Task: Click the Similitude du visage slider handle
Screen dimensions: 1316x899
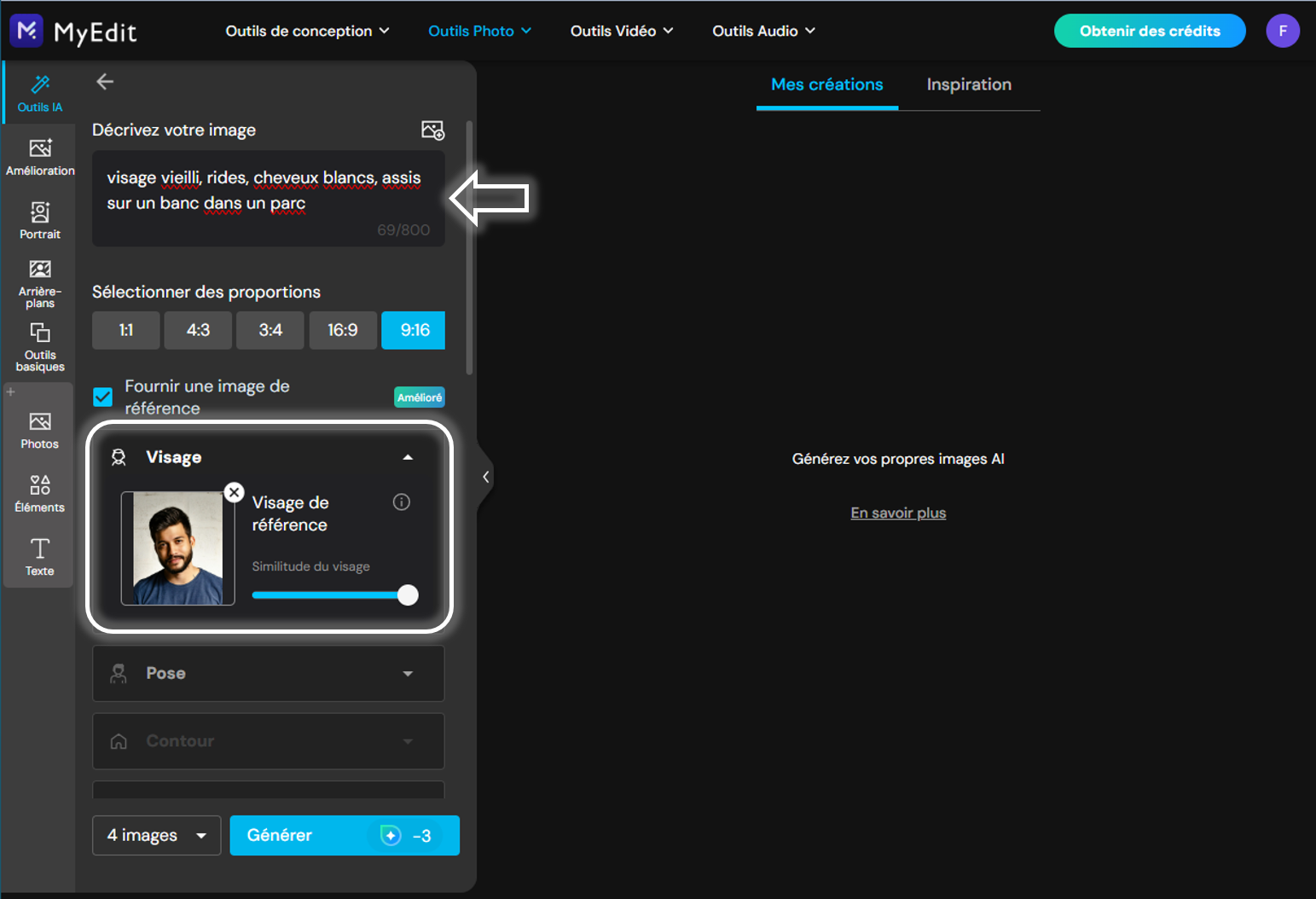Action: pos(408,595)
